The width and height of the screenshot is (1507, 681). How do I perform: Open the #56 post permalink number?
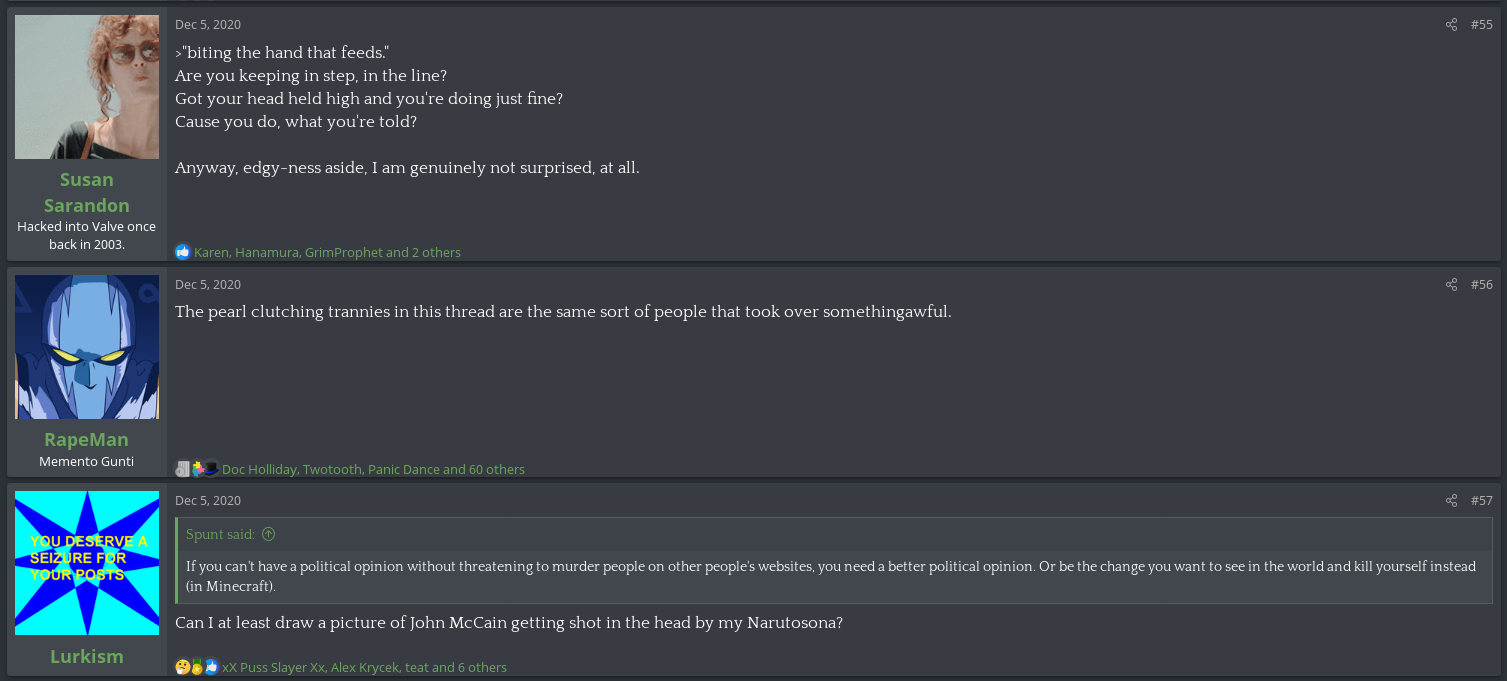pyautogui.click(x=1481, y=285)
